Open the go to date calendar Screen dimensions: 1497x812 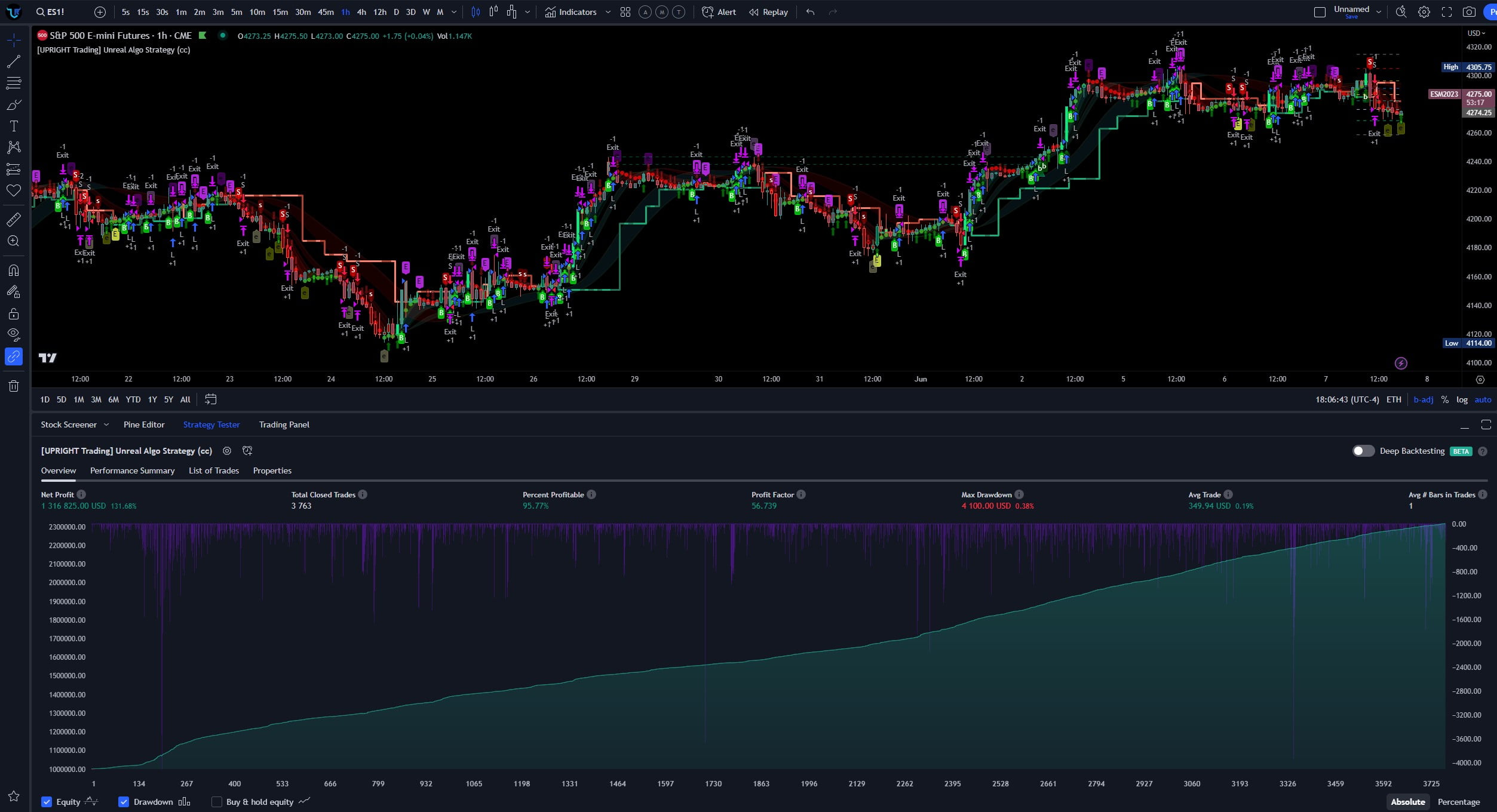[x=210, y=399]
